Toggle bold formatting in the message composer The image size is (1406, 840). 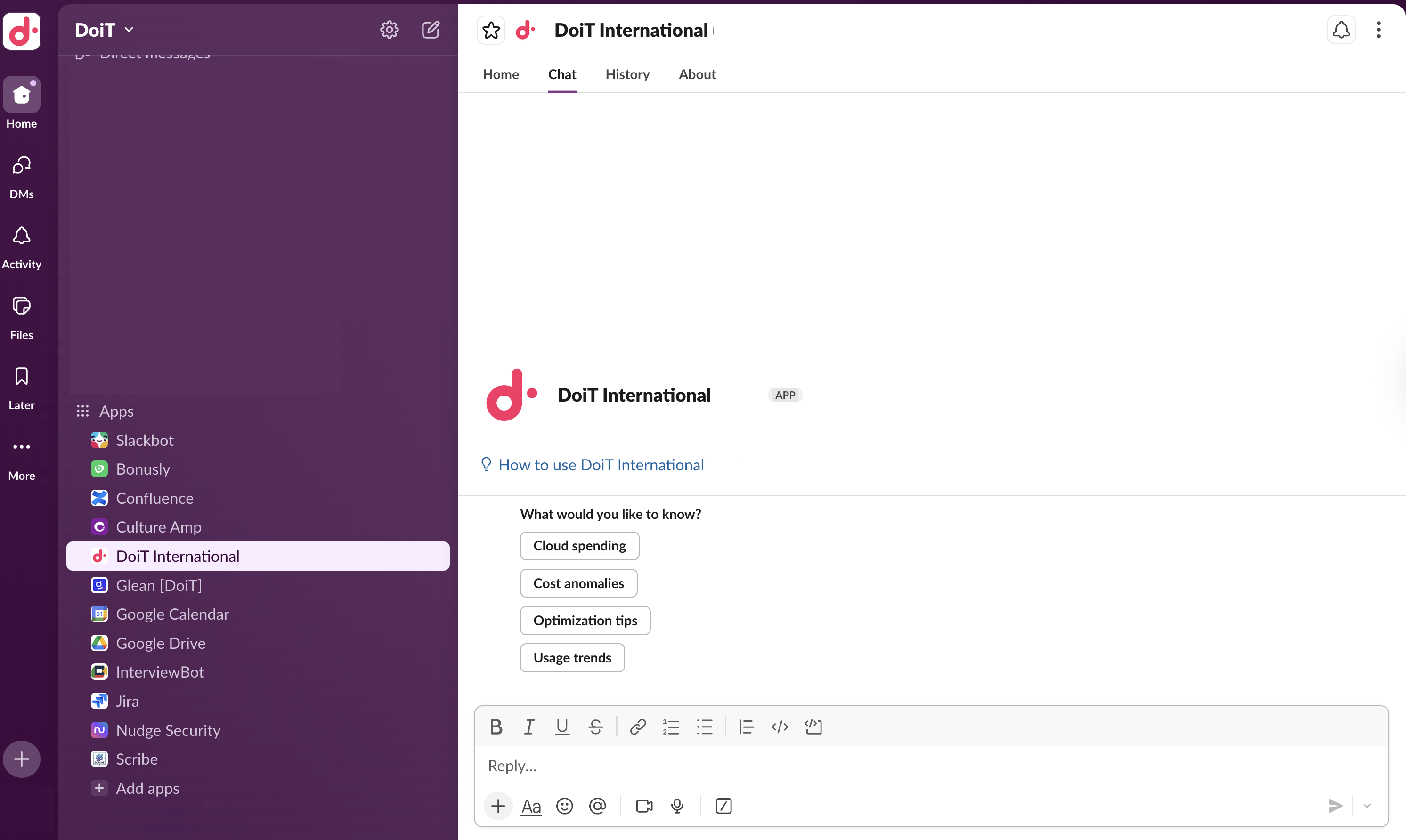point(496,726)
